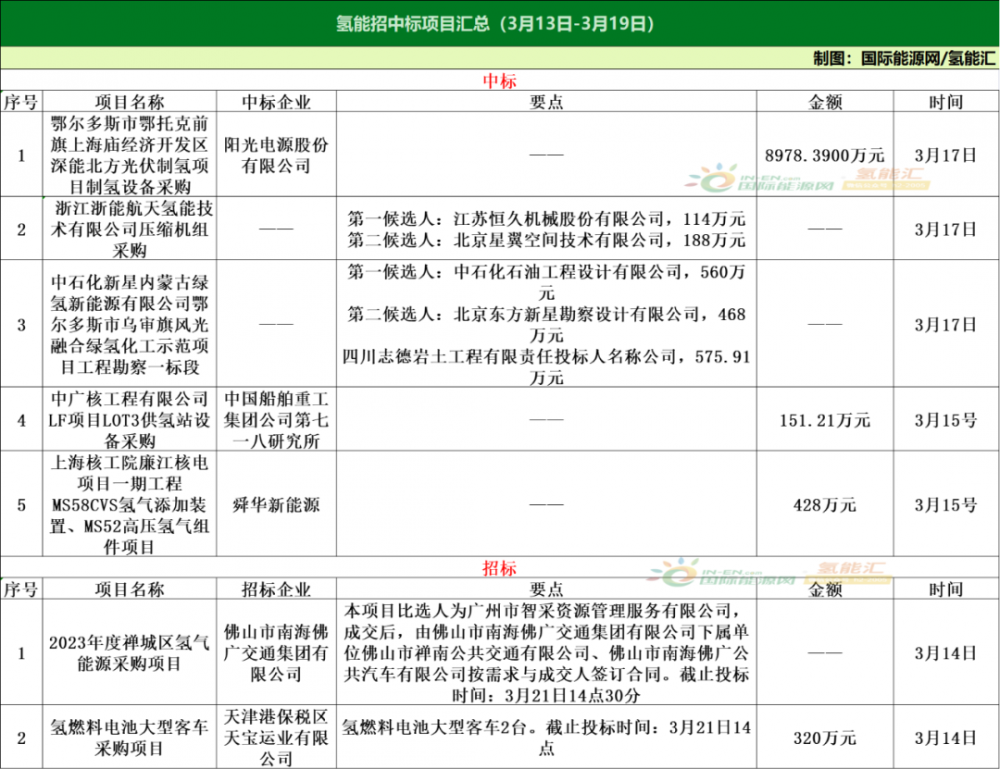Select "序号" header in the 招标 table

coord(21,589)
